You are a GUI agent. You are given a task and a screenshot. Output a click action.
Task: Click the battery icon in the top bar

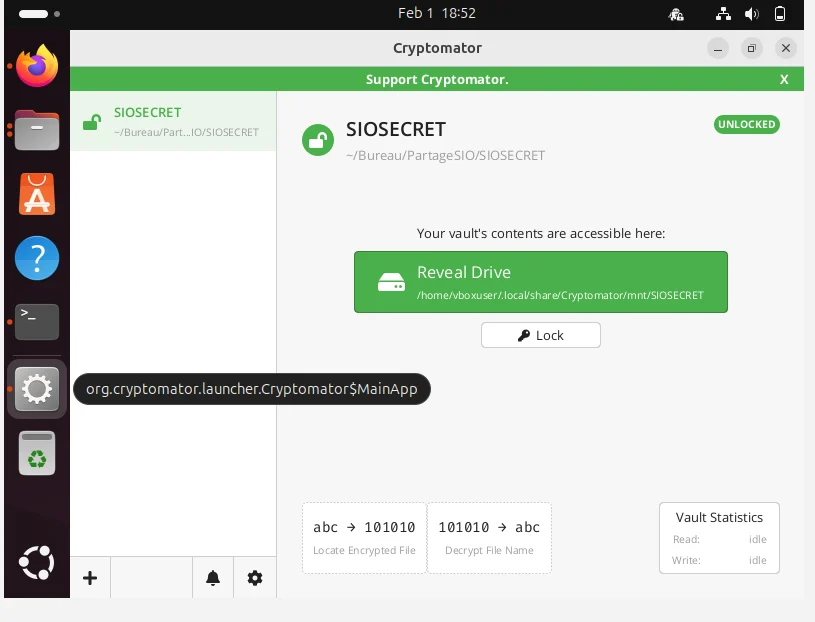pos(780,14)
